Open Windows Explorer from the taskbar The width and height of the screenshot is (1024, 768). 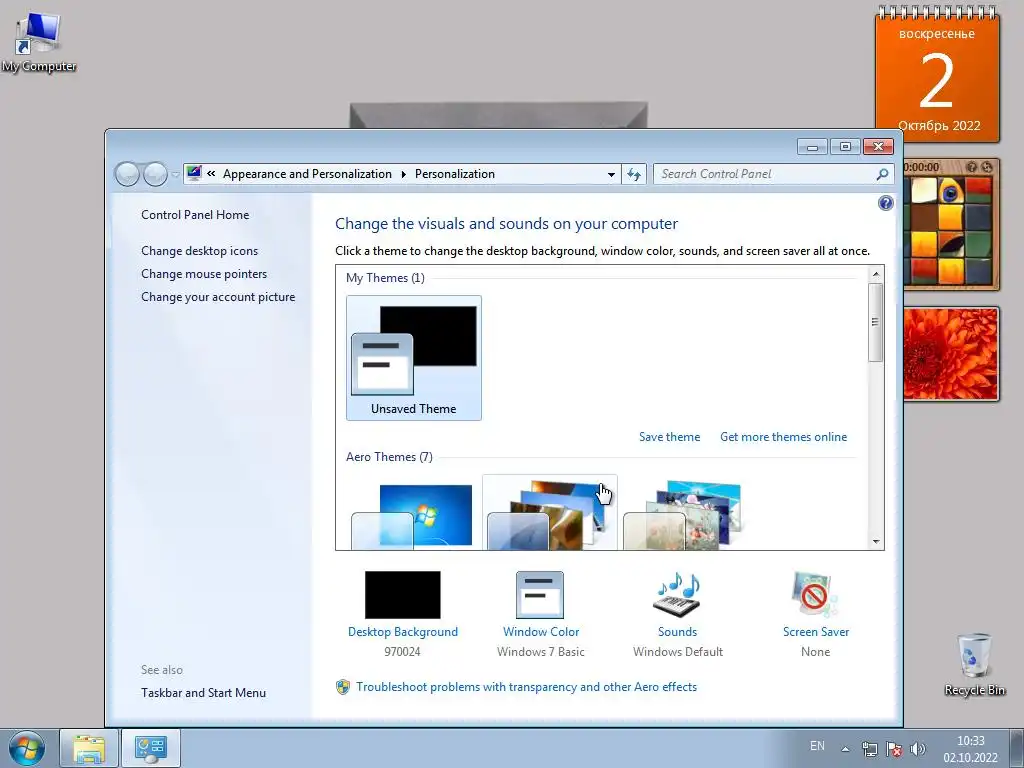(89, 748)
